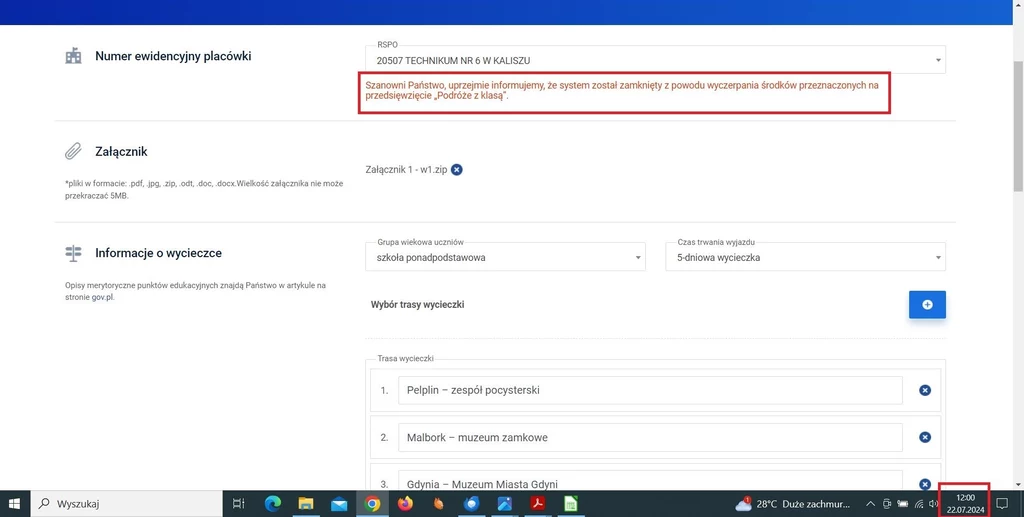Switch to Google Chrome on taskbar

[x=372, y=504]
